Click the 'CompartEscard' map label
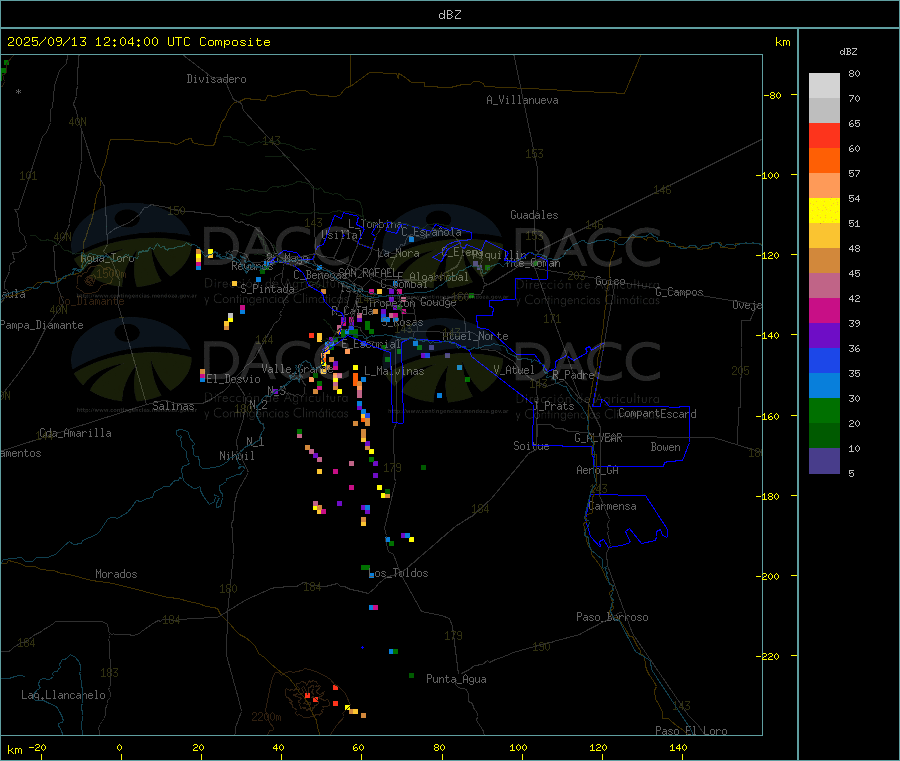This screenshot has width=900, height=761. (657, 413)
